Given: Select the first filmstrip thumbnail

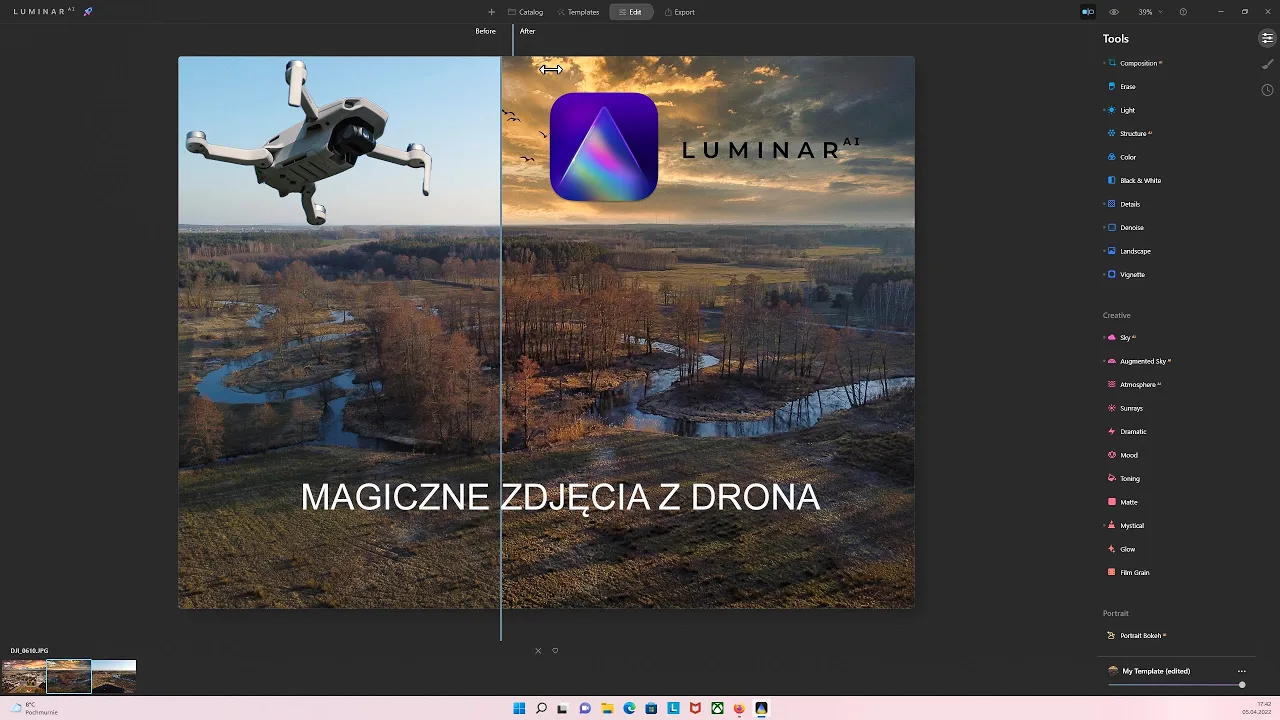Looking at the screenshot, I should [24, 676].
